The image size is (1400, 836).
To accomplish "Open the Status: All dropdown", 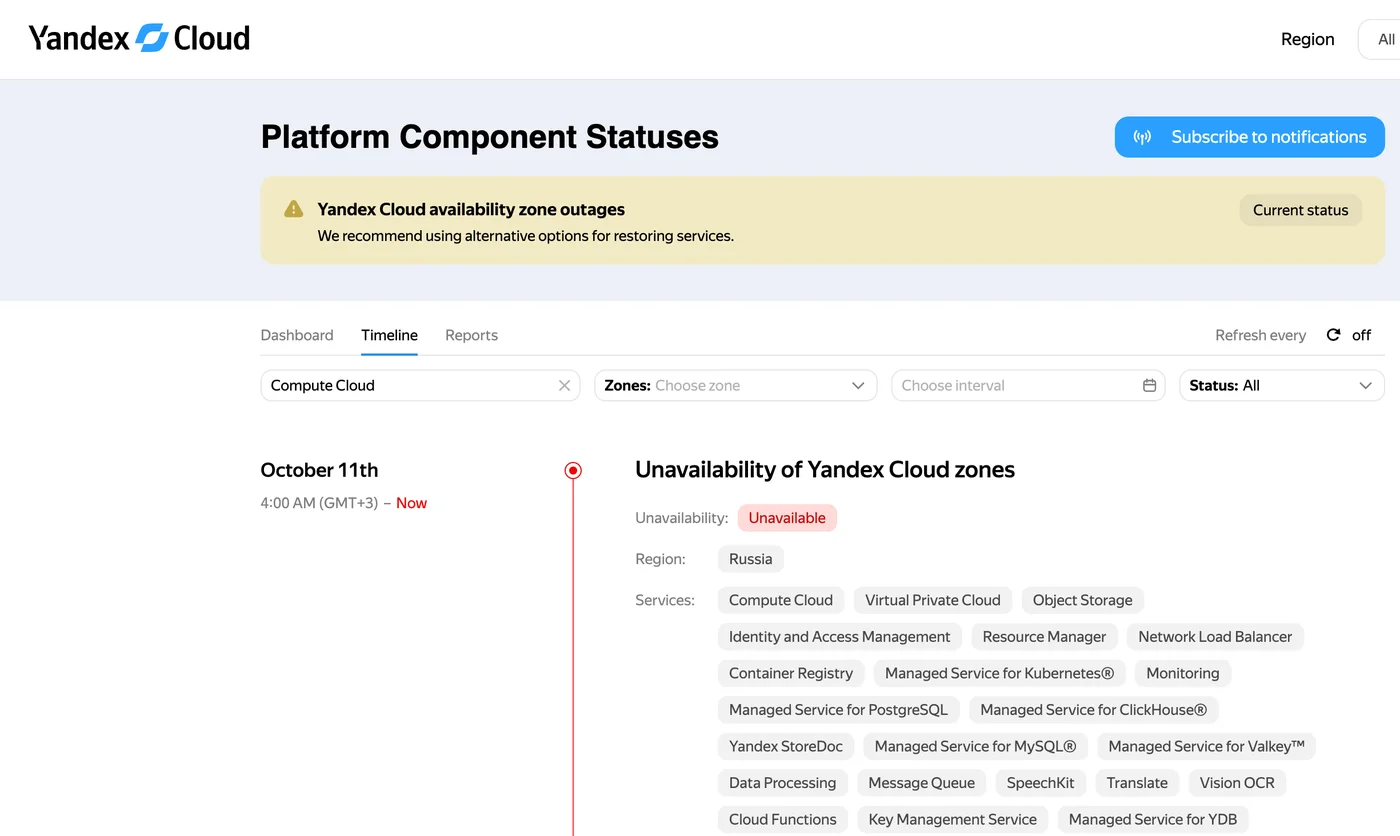I will [1282, 386].
